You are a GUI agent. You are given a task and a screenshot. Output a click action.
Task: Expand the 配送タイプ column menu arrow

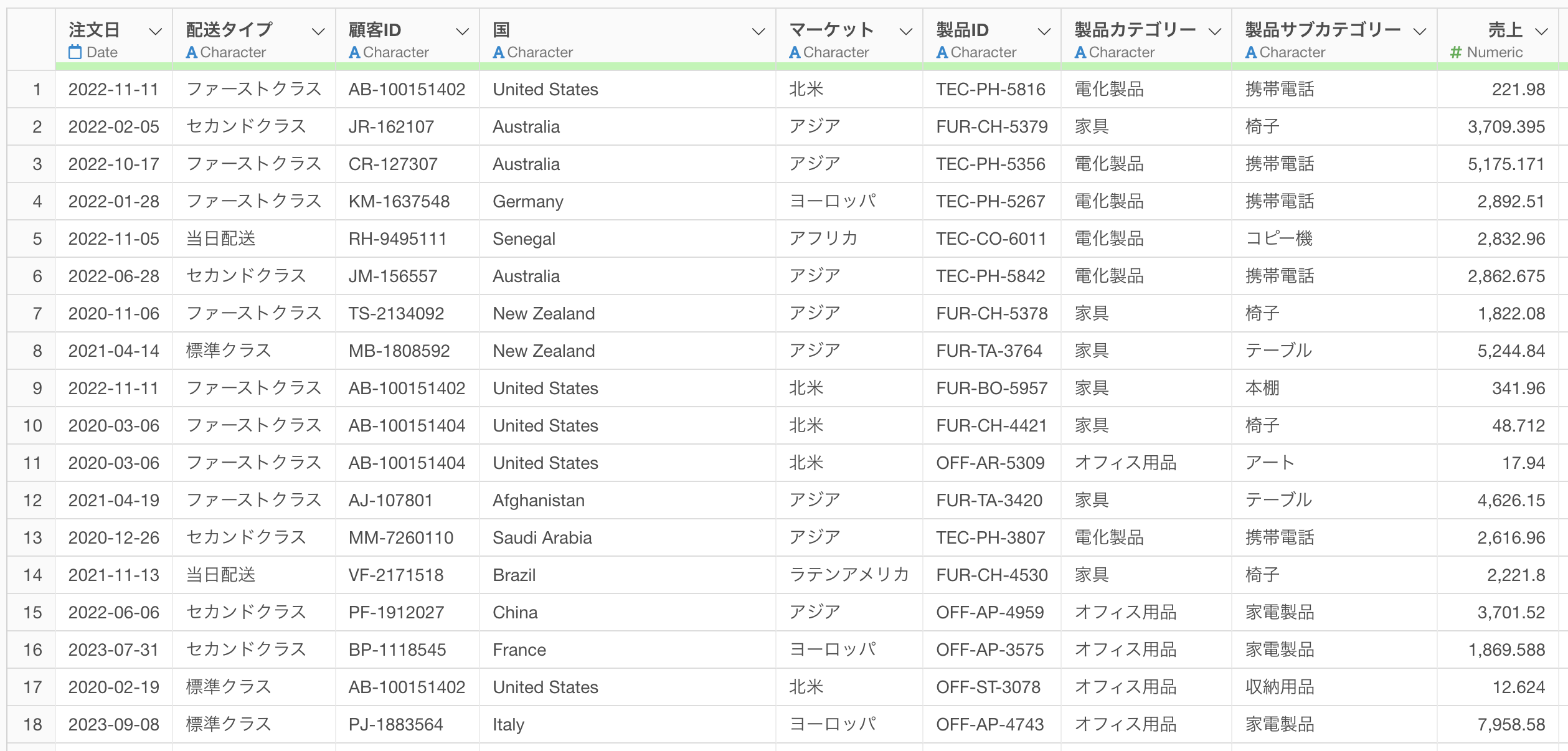[x=318, y=31]
